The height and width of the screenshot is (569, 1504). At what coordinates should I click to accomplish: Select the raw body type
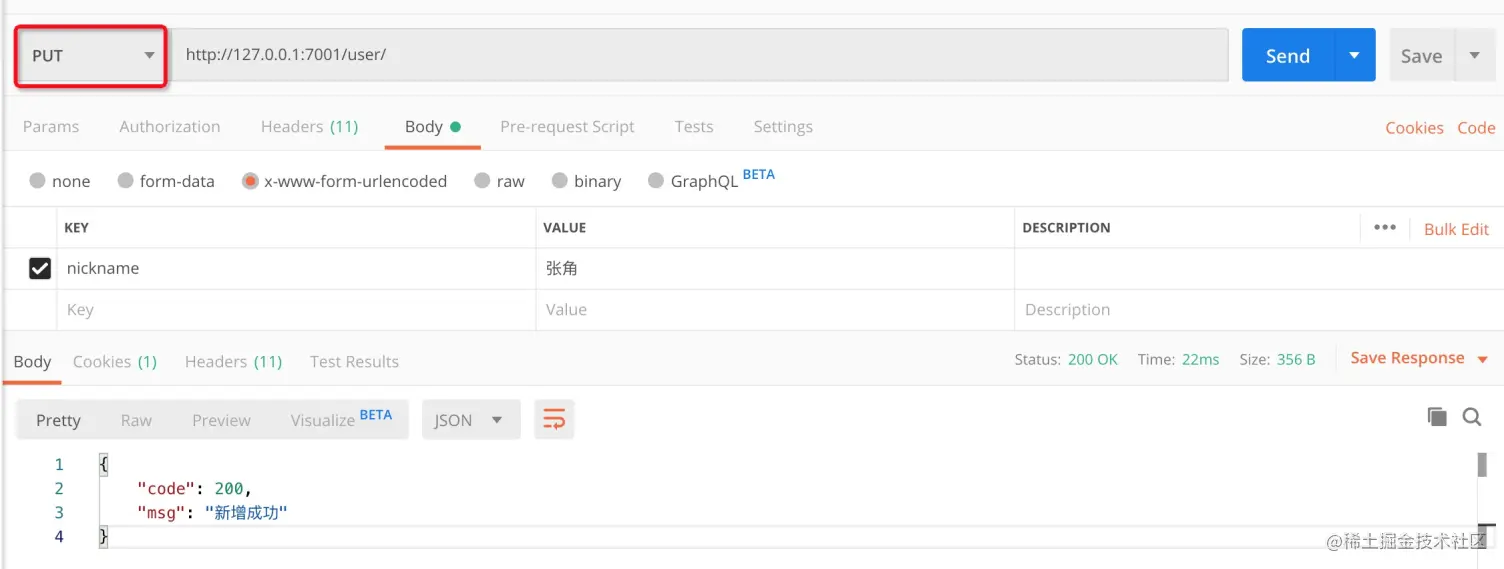pyautogui.click(x=499, y=181)
